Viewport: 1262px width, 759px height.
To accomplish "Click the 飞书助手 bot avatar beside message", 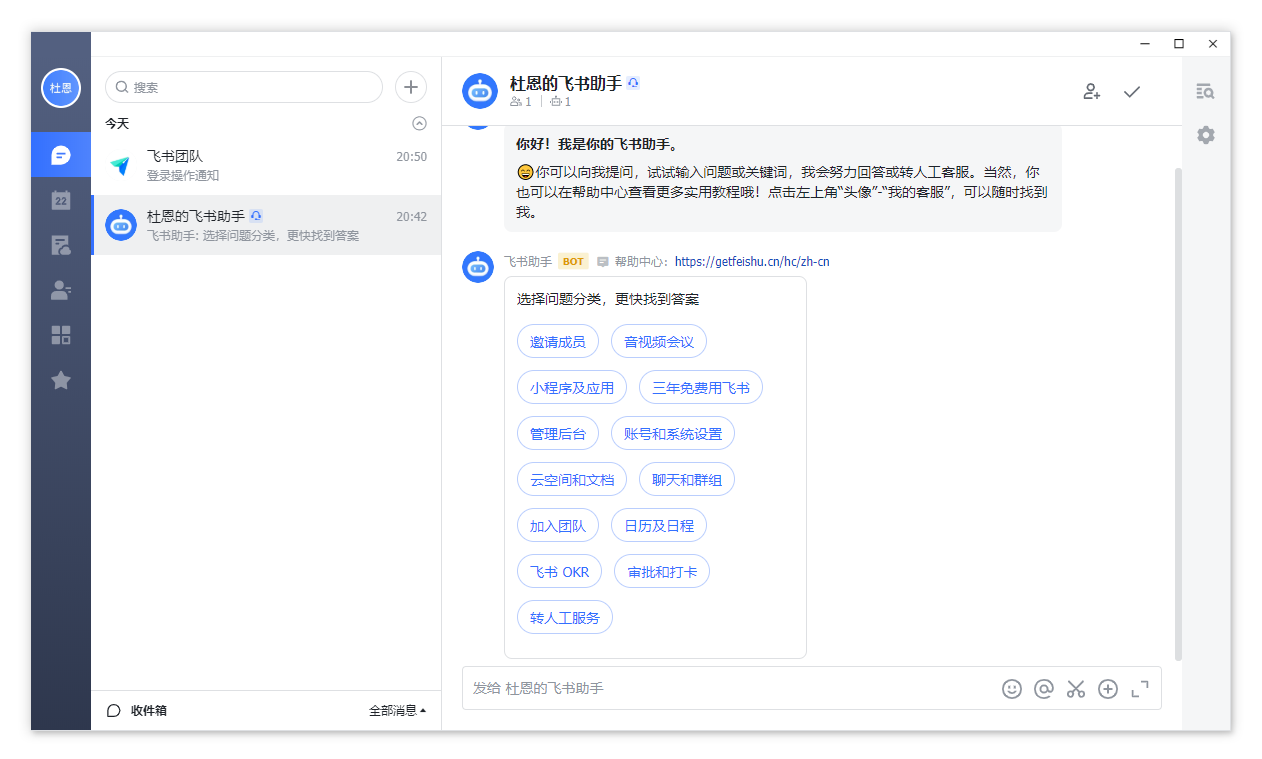I will tap(478, 267).
